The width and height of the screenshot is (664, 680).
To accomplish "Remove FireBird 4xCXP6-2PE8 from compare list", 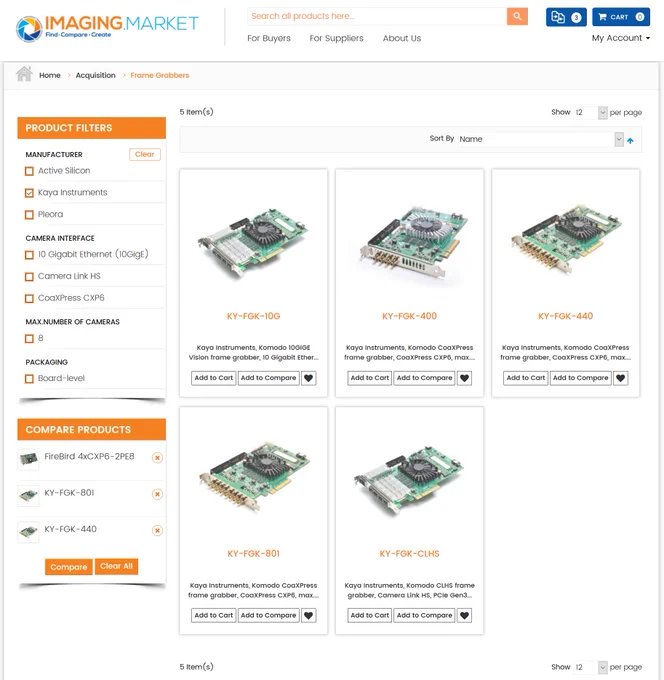I will coord(157,458).
